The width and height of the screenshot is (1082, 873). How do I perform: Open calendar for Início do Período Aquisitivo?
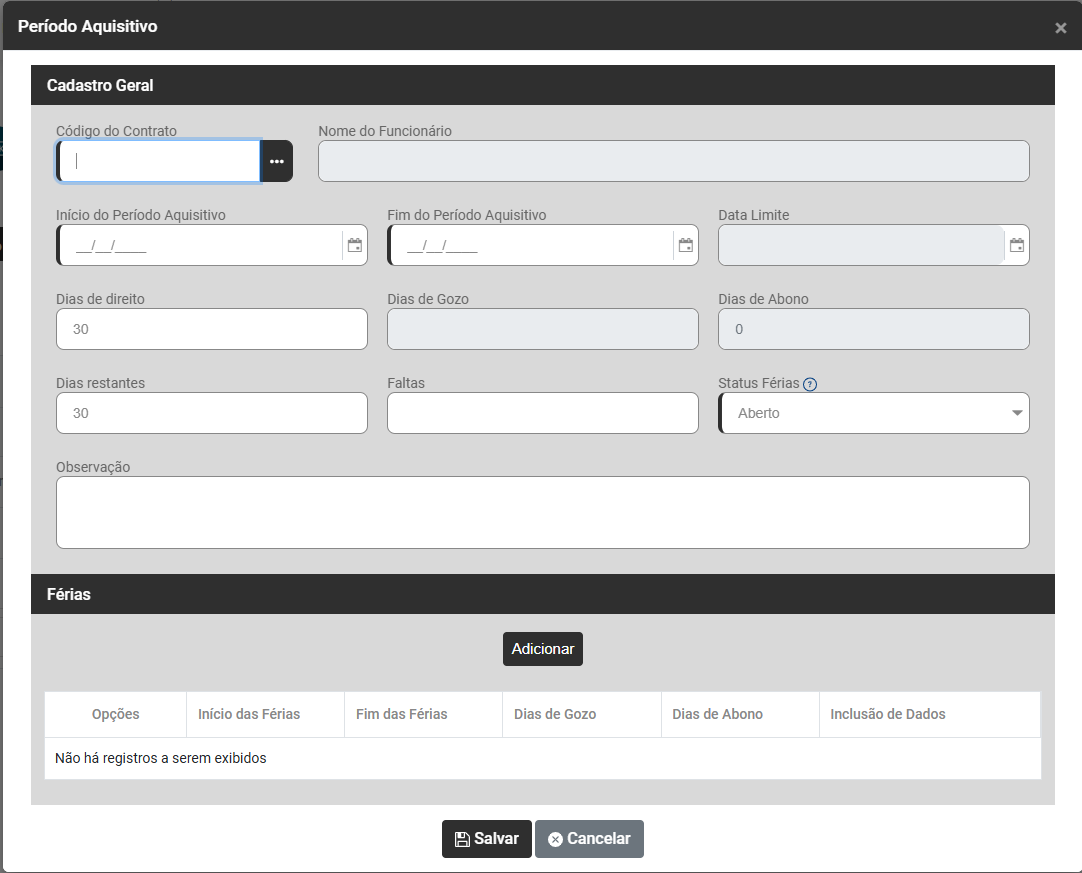[354, 245]
